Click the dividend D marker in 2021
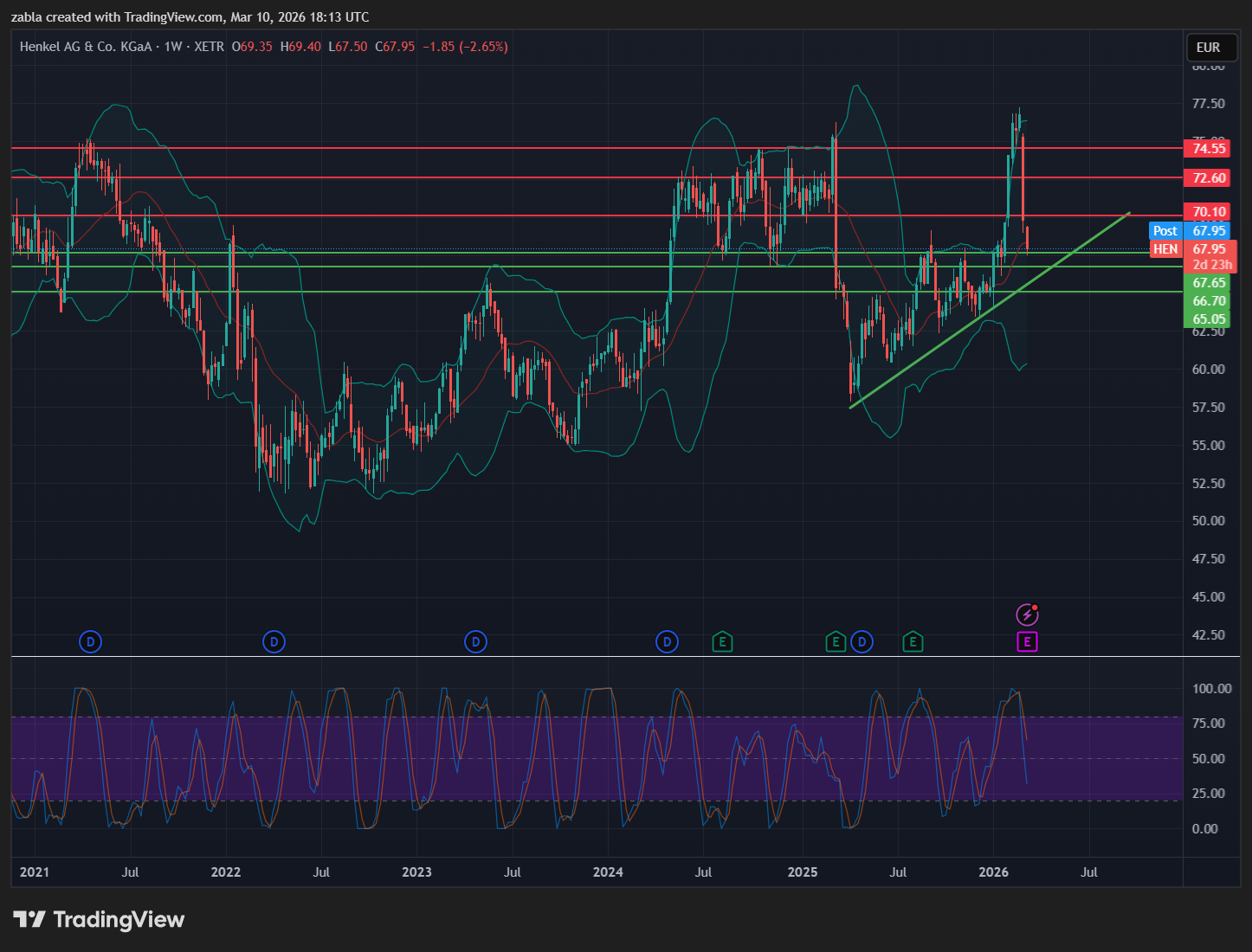Viewport: 1252px width, 952px height. 90,642
